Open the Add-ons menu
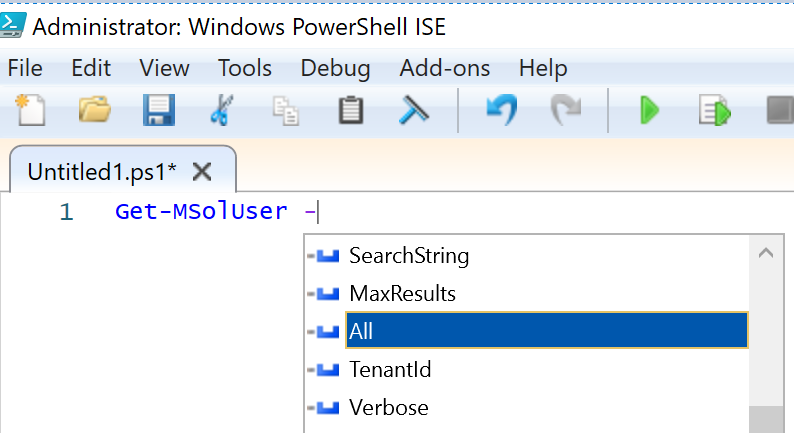 445,68
